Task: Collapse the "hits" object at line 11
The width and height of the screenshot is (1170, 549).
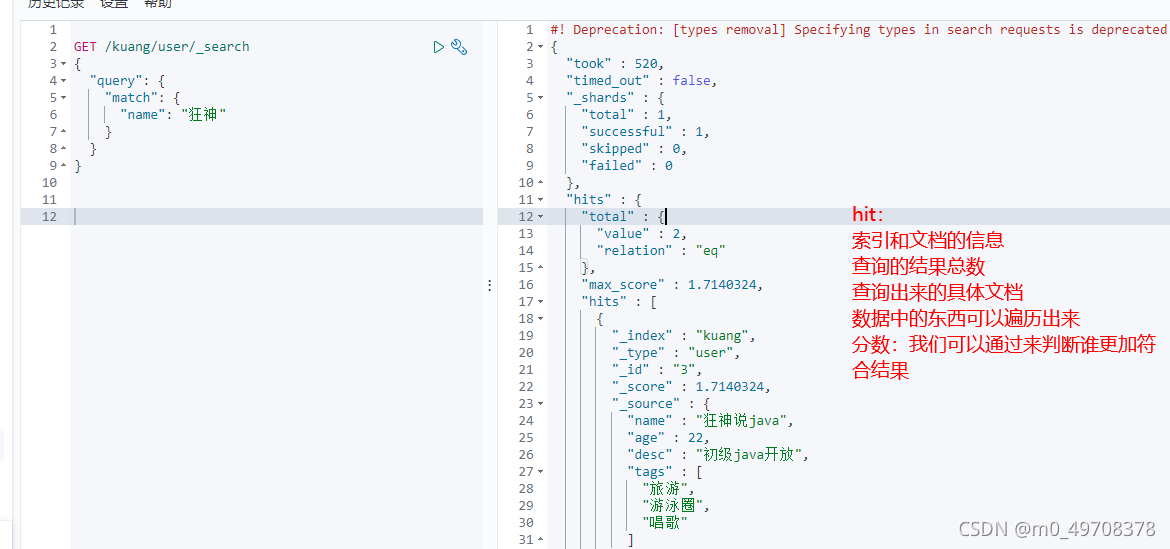Action: pos(541,201)
